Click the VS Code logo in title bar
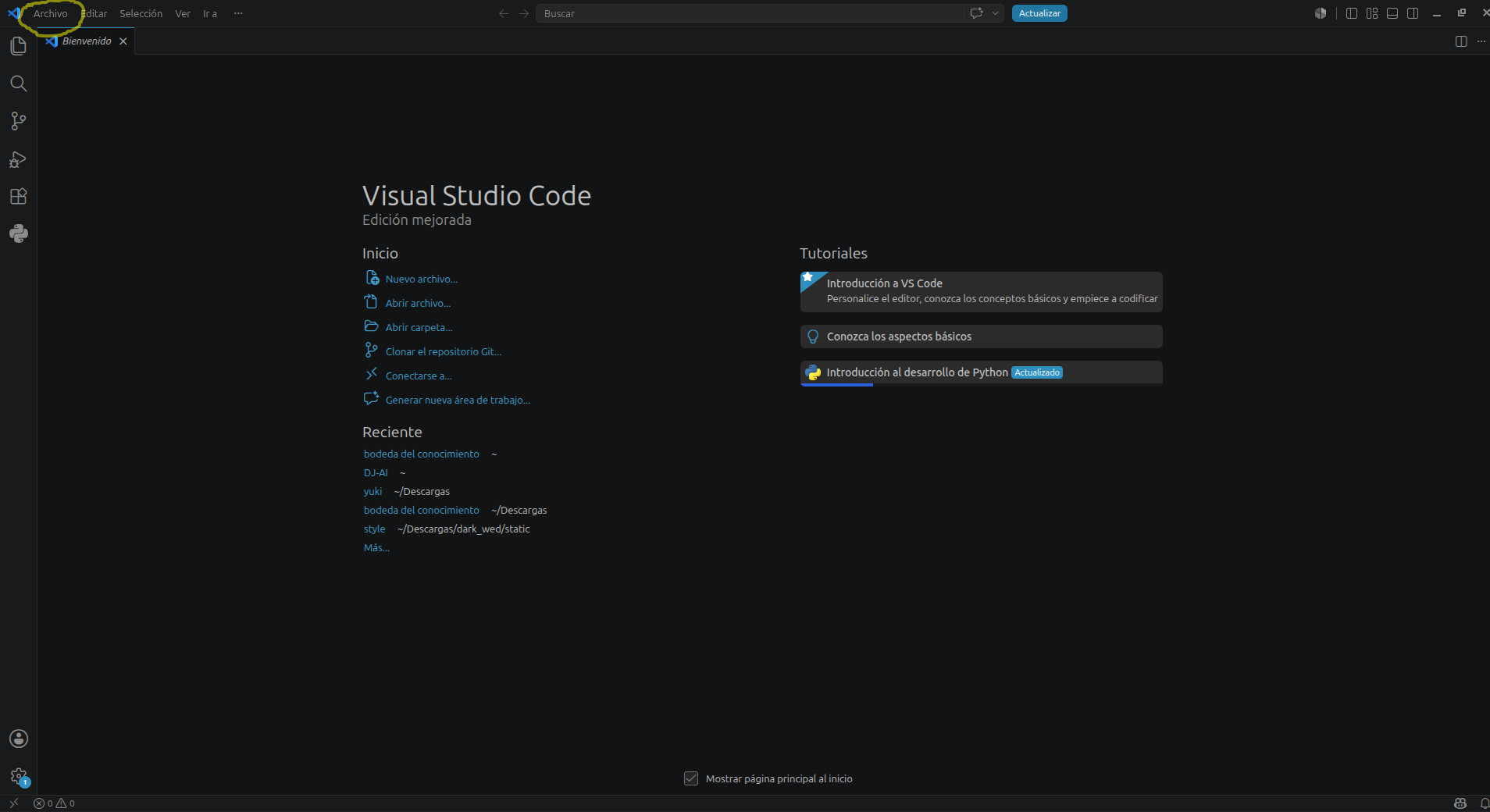 tap(14, 13)
